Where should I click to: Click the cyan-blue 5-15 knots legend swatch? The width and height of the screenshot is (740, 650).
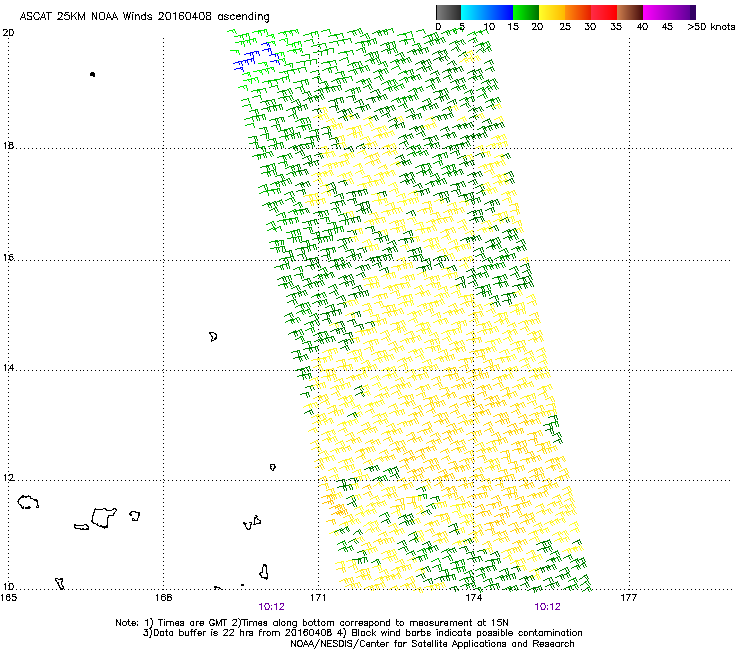coord(487,12)
